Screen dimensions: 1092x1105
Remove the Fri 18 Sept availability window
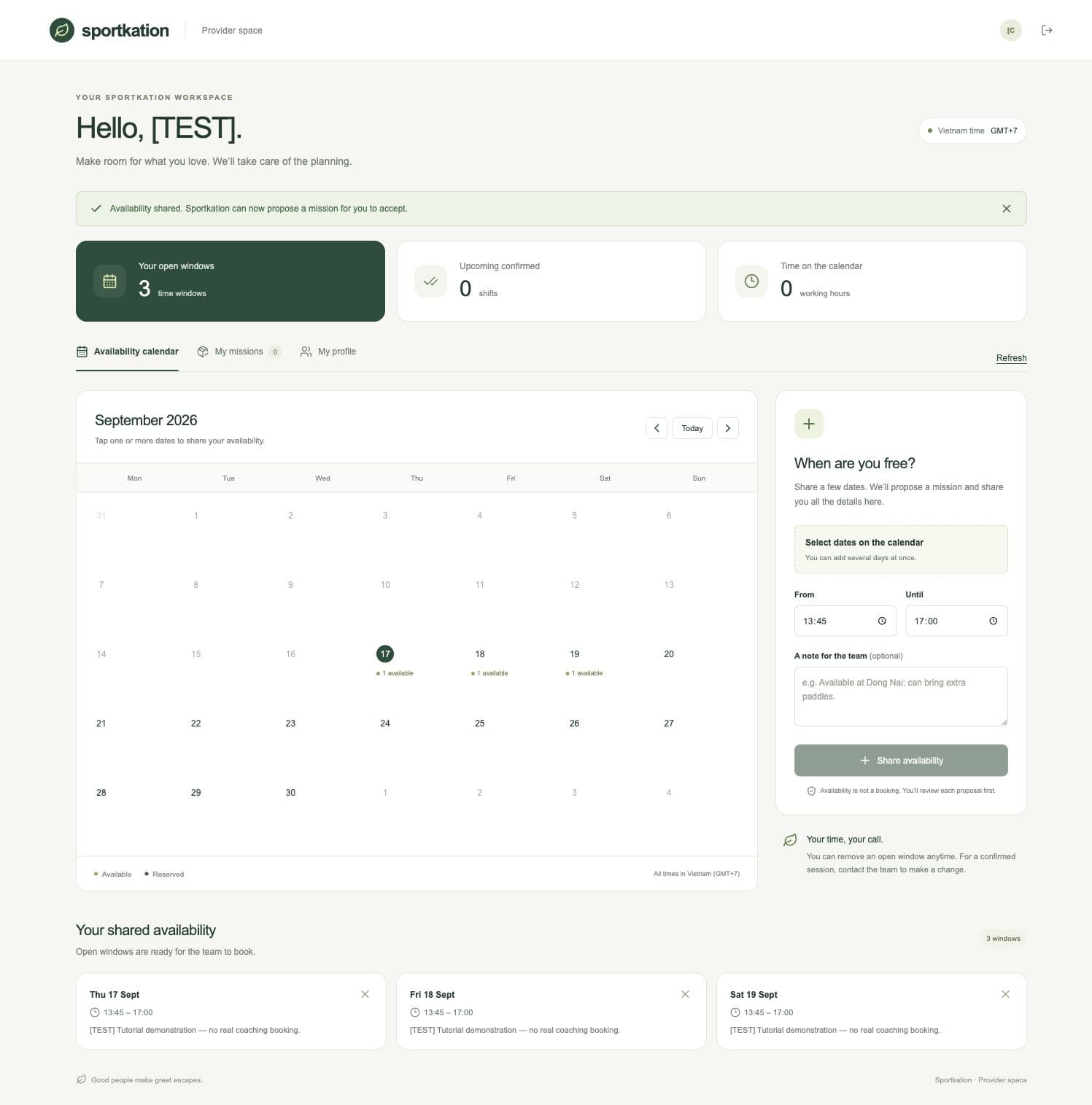coord(685,994)
